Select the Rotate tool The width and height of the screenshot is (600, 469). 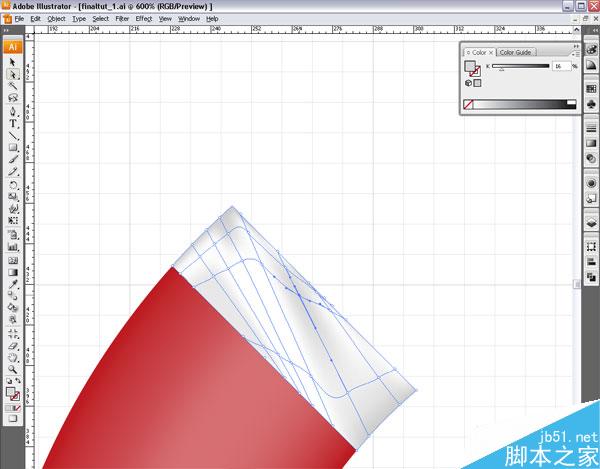[13, 185]
